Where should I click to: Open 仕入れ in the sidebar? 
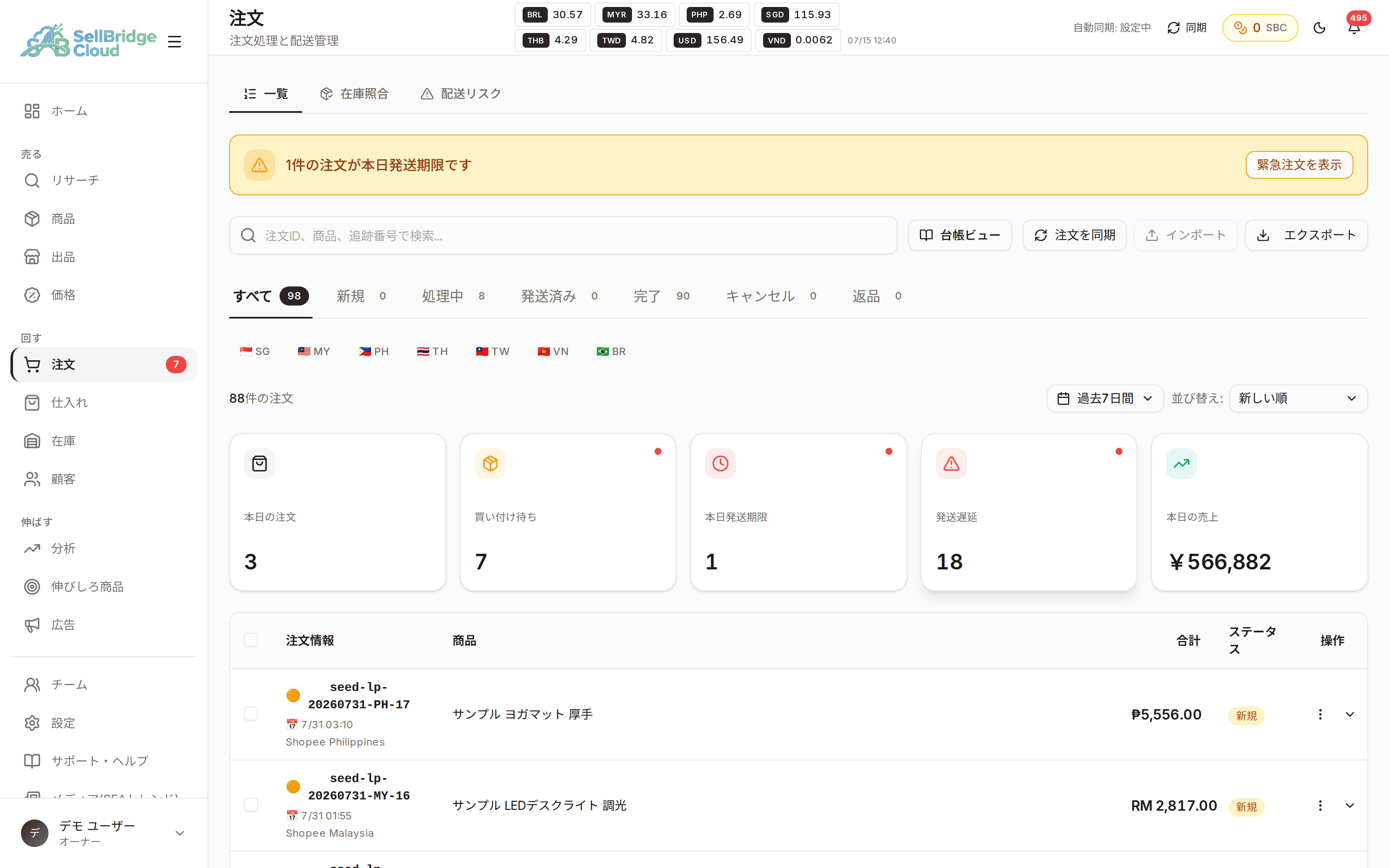coord(104,402)
